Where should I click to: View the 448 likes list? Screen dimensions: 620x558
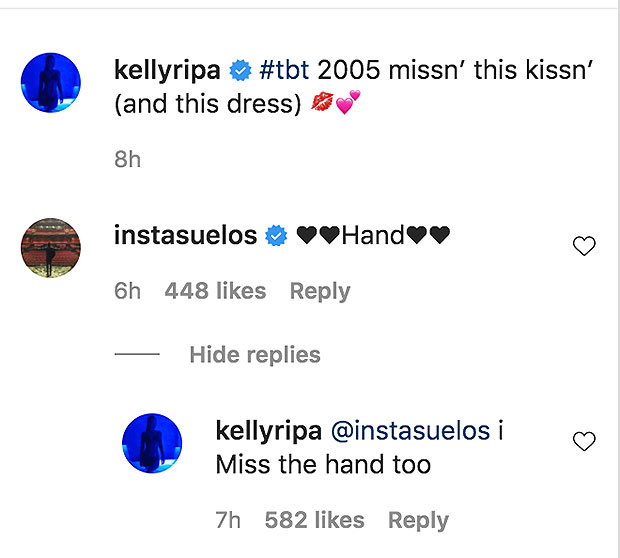215,291
